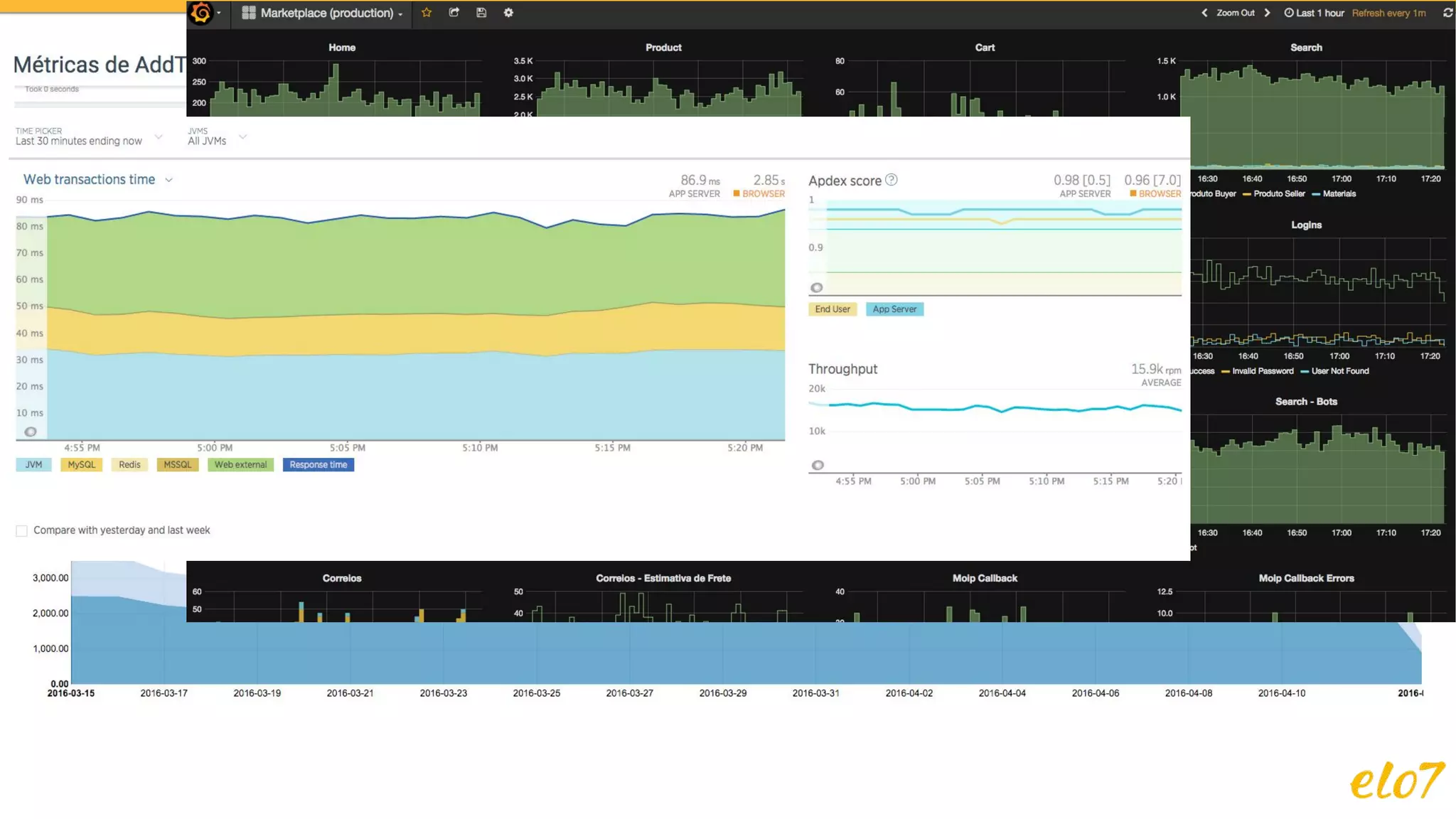This screenshot has height=819, width=1456.
Task: Enable compare with yesterday and last week
Action: coord(22,531)
